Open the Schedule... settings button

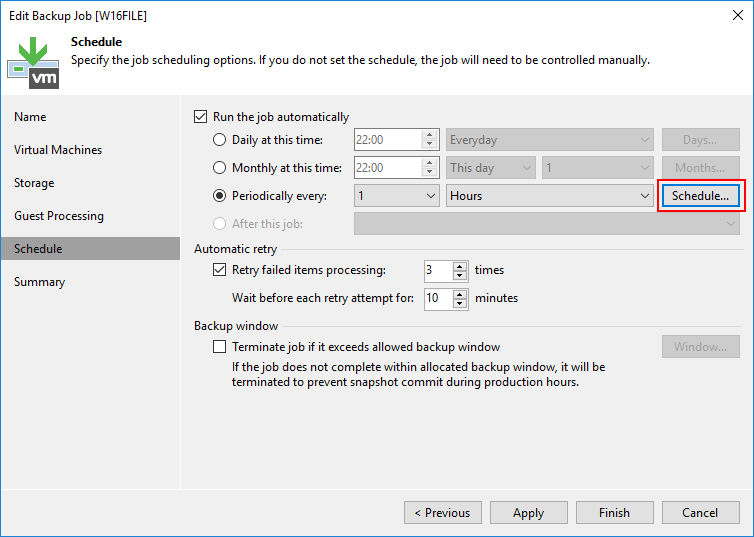(700, 196)
